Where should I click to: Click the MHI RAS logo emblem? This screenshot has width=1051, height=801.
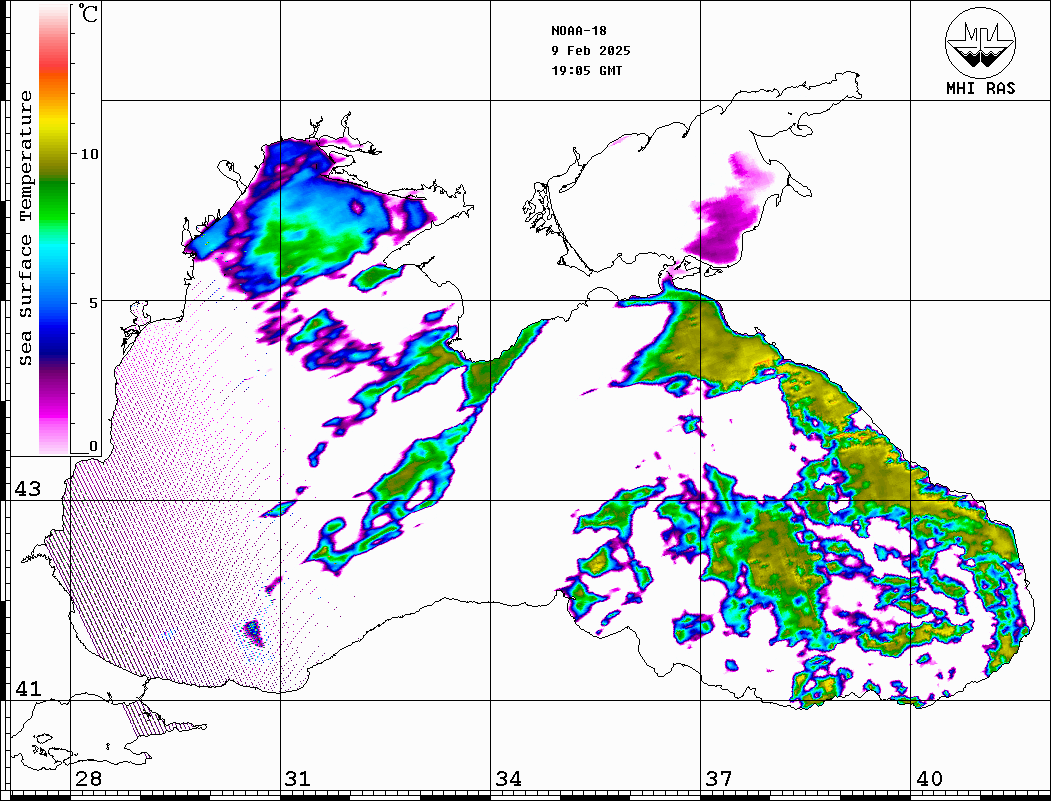[981, 42]
